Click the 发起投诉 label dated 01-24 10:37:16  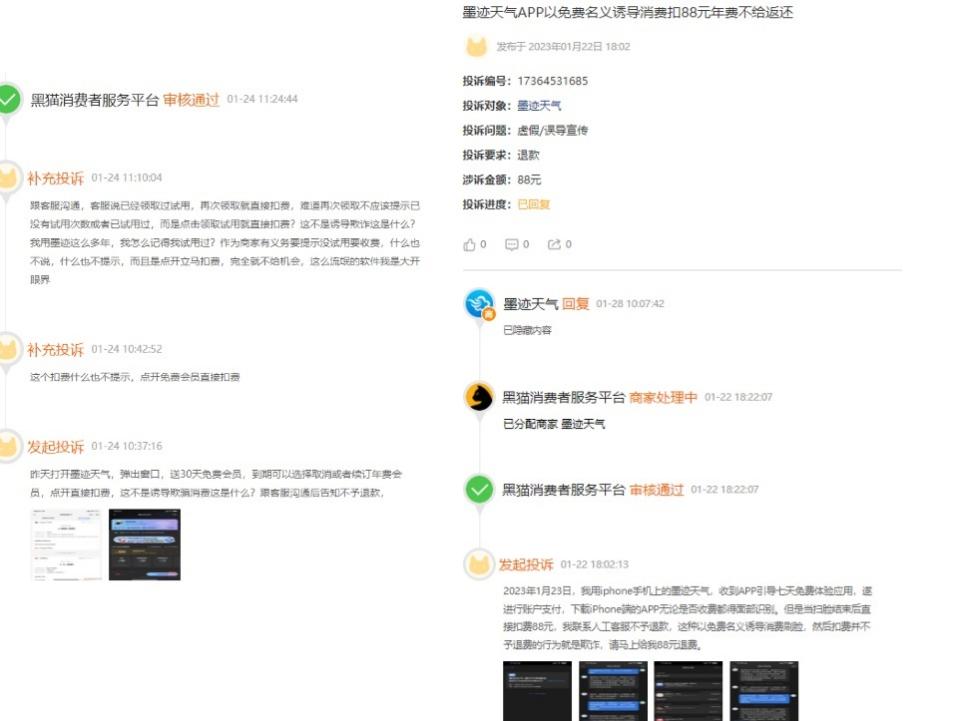tap(56, 446)
